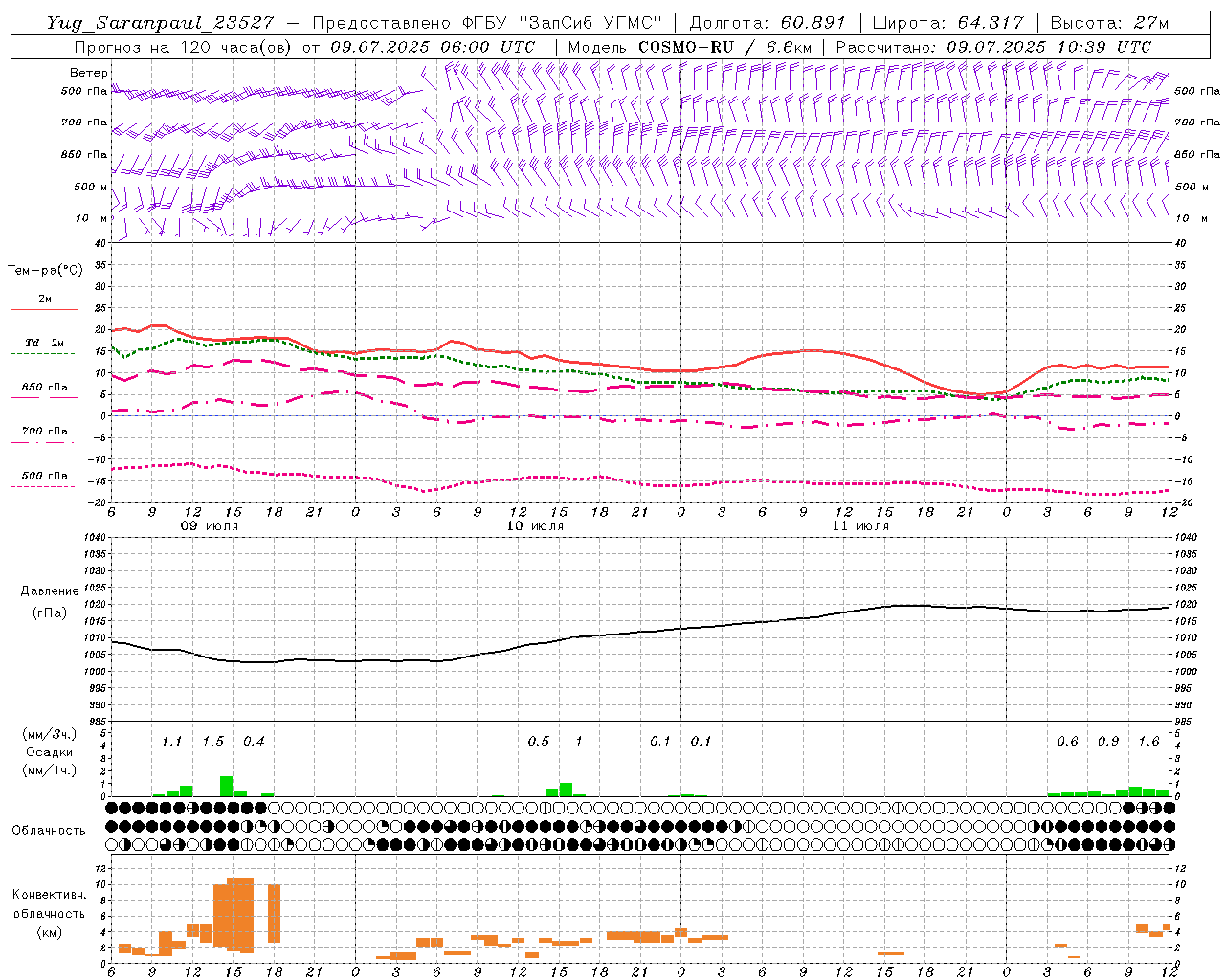Select the Td 2м dew point legend entry

pyautogui.click(x=45, y=343)
